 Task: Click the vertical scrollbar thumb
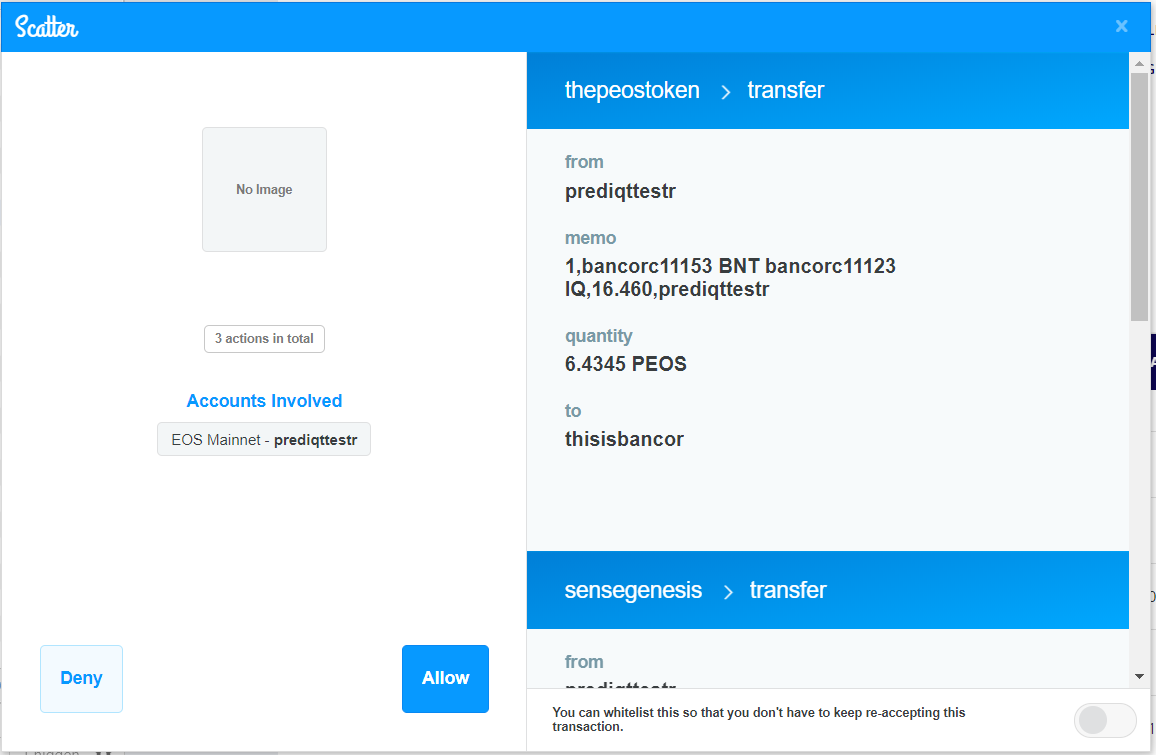coord(1139,196)
